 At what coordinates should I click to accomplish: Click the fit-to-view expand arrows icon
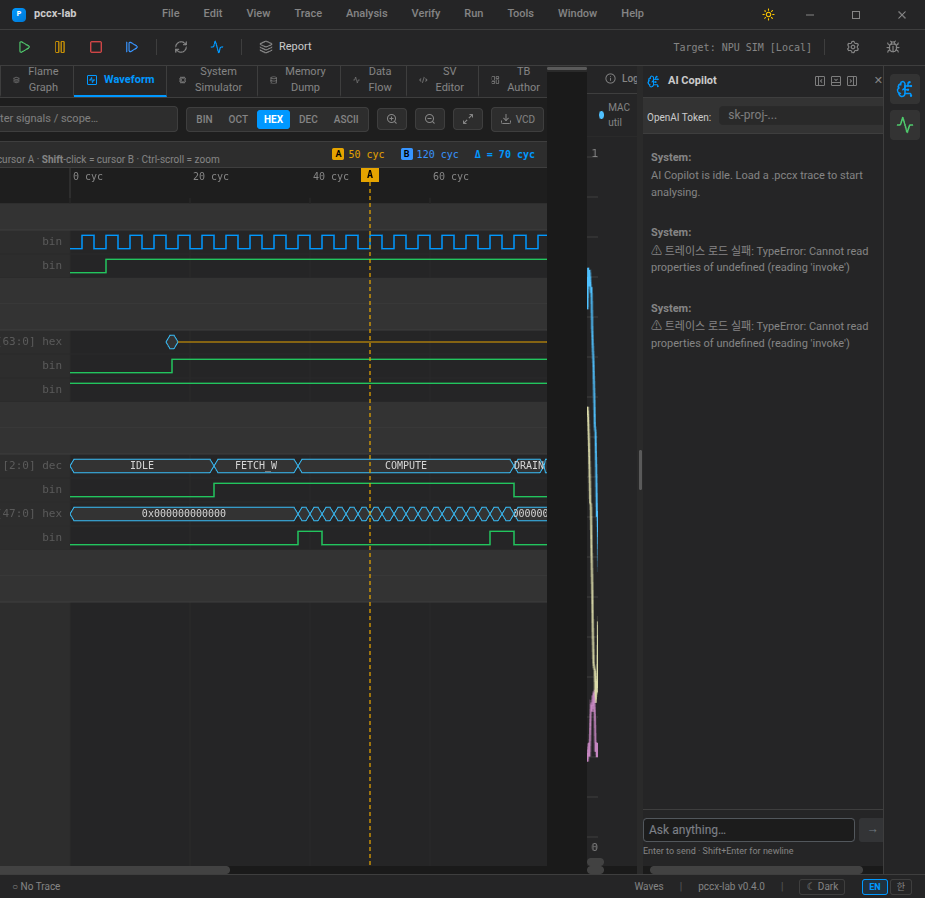[468, 119]
